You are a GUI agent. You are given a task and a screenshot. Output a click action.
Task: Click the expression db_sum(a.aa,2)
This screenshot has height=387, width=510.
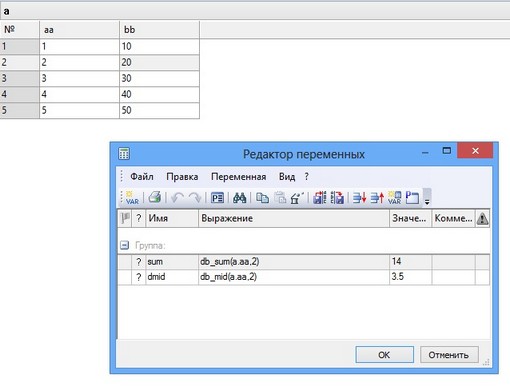pyautogui.click(x=229, y=262)
